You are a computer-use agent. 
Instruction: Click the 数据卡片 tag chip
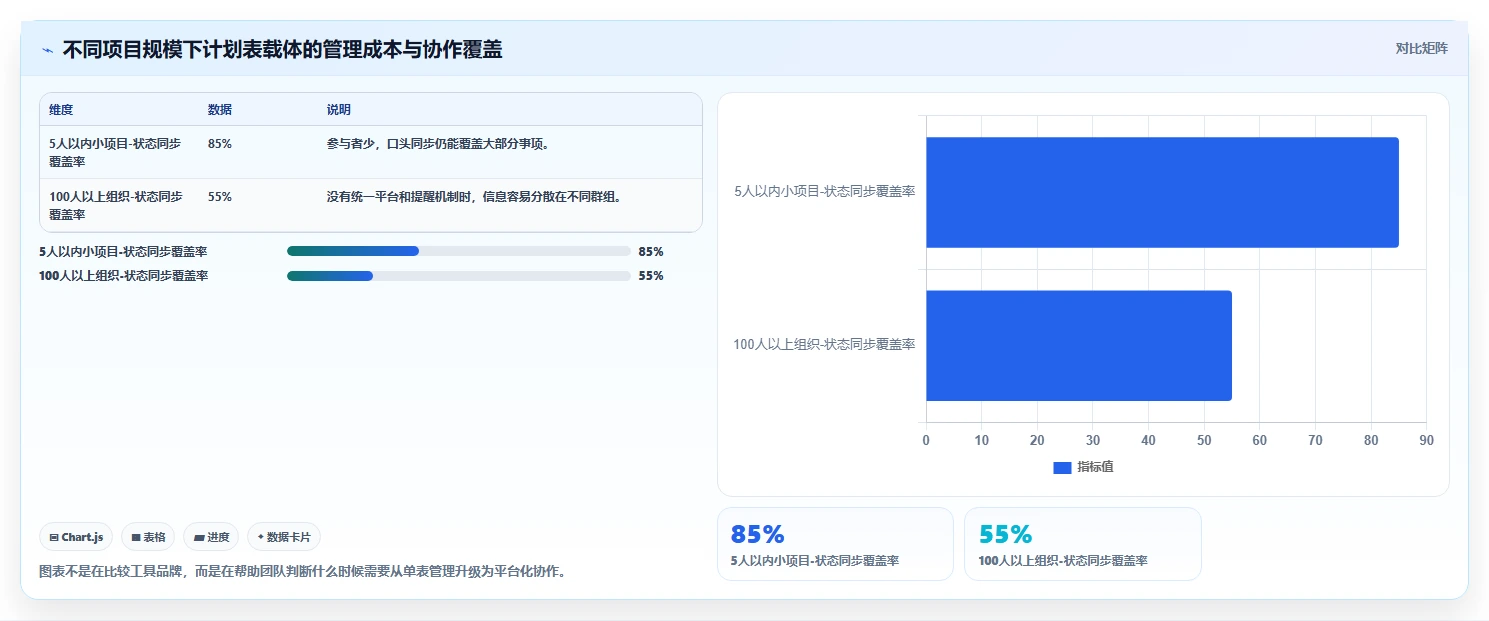[284, 537]
